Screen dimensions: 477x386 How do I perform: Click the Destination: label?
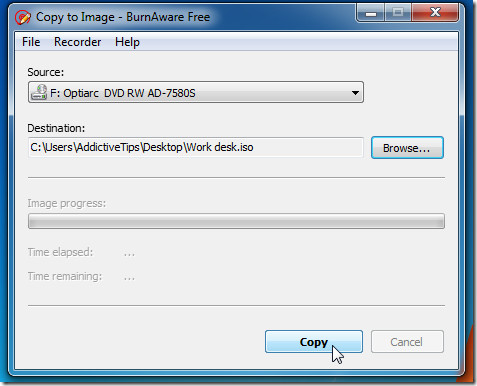tap(56, 128)
